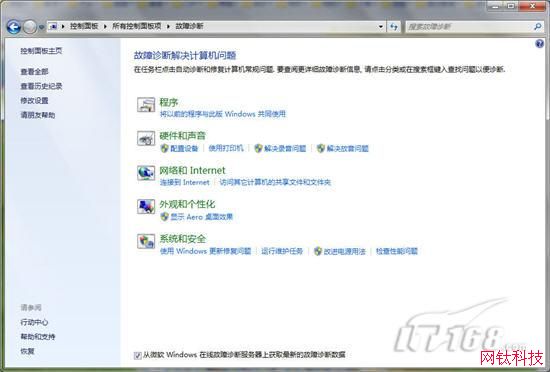Select the 所有控制面板项 breadcrumb item
This screenshot has width=550, height=372.
[137, 26]
